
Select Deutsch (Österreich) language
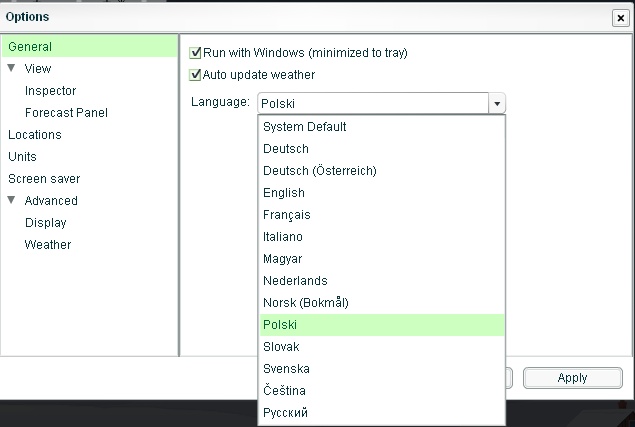coord(382,171)
